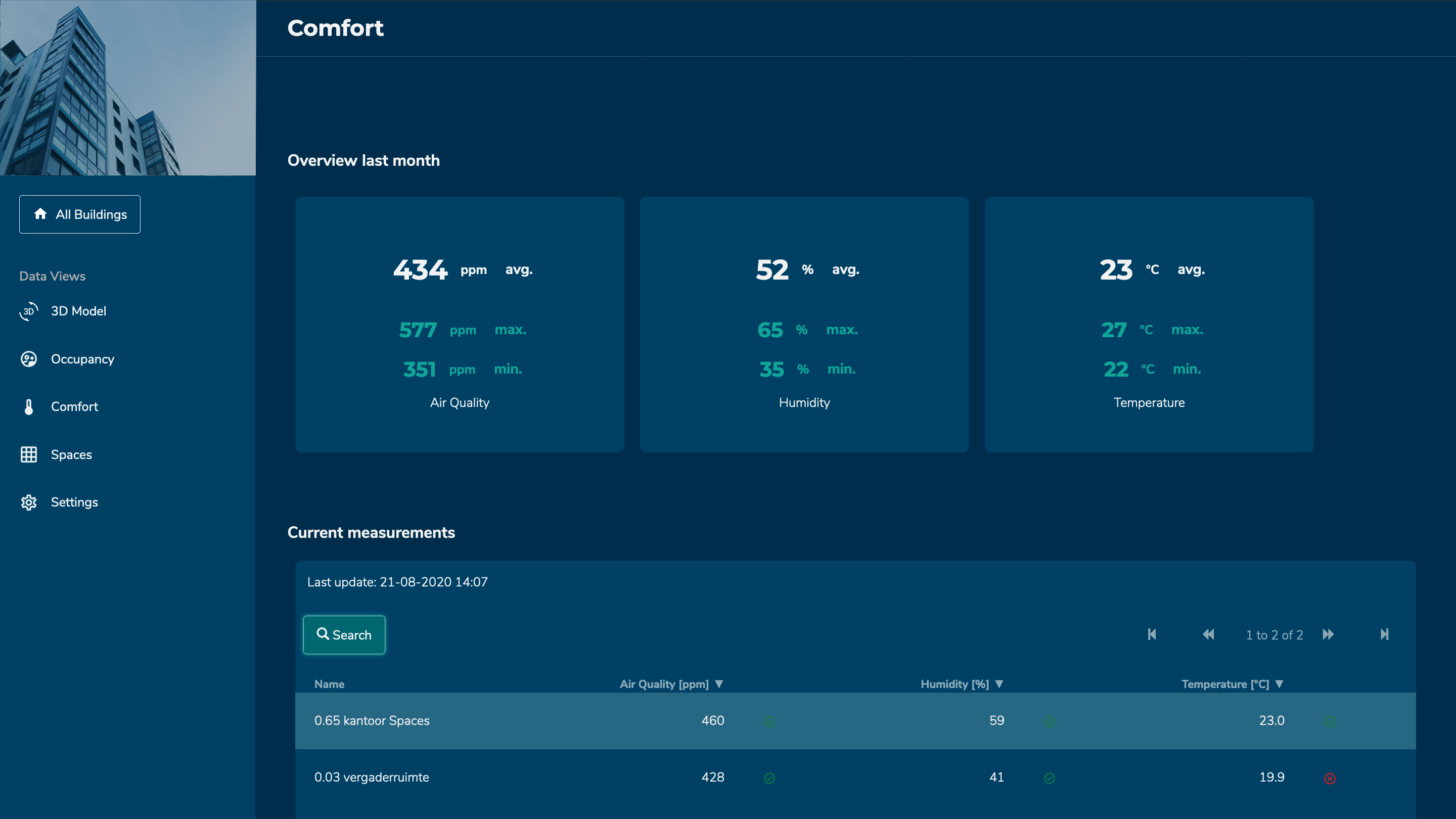Image resolution: width=1456 pixels, height=819 pixels.
Task: Click the Comfort thermometer icon
Action: pos(29,406)
